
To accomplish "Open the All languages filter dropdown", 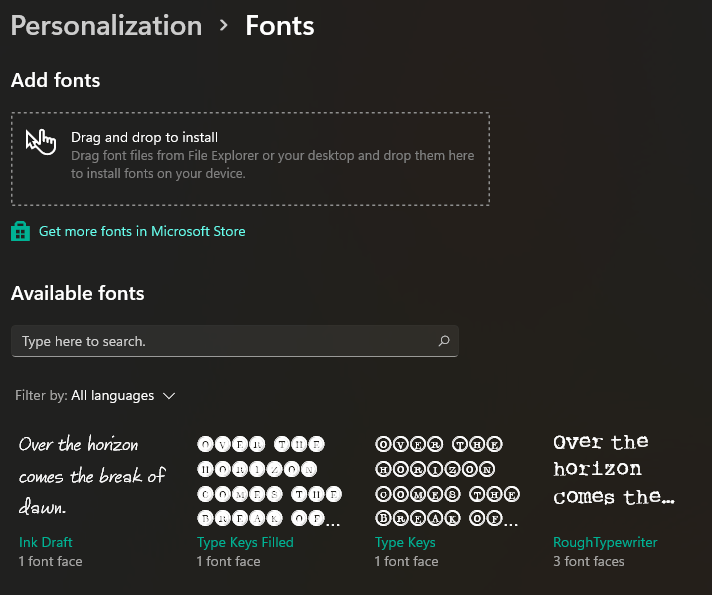I will tap(112, 396).
